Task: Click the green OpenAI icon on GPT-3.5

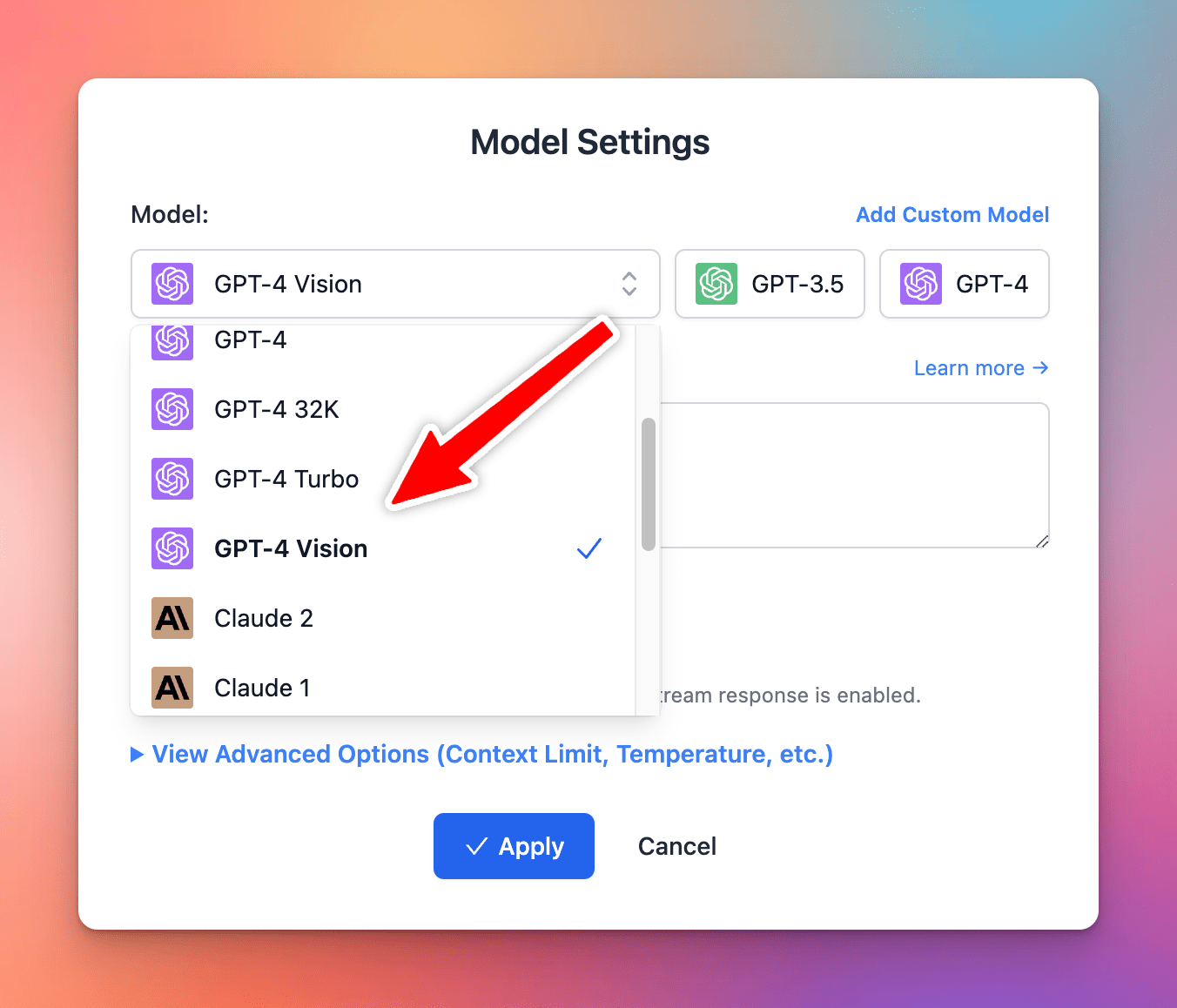Action: tap(716, 284)
